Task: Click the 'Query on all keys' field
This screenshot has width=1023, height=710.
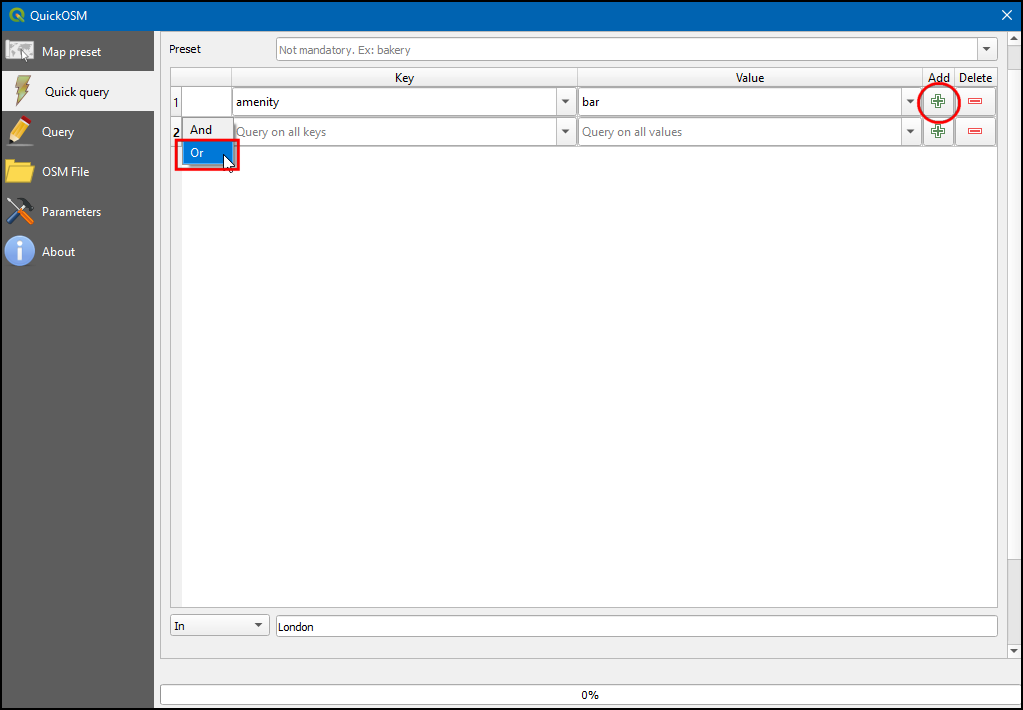Action: pyautogui.click(x=394, y=132)
